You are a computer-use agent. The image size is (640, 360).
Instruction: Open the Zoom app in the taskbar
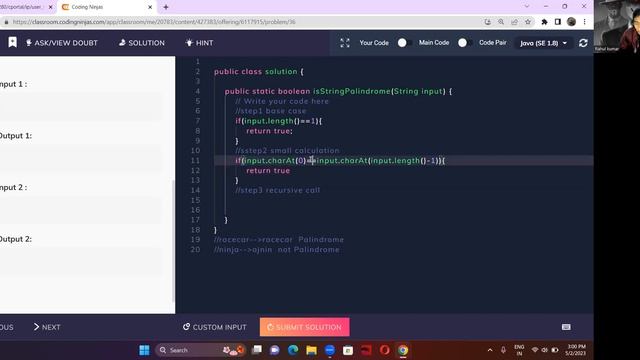pyautogui.click(x=330, y=350)
